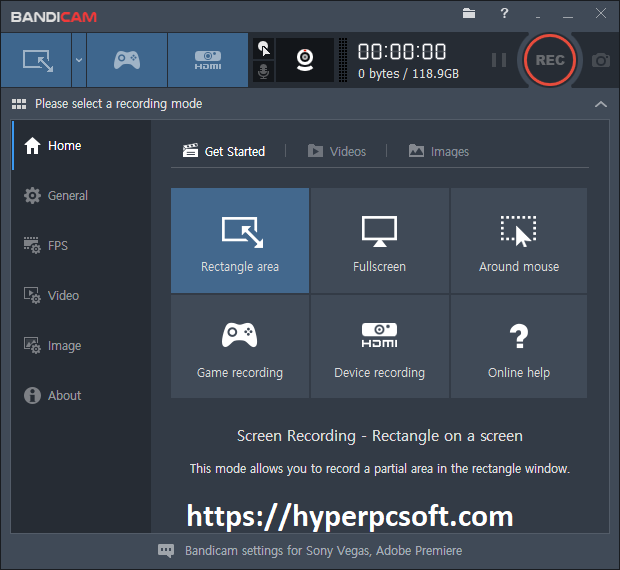Open About section in sidebar
620x570 pixels.
point(81,396)
